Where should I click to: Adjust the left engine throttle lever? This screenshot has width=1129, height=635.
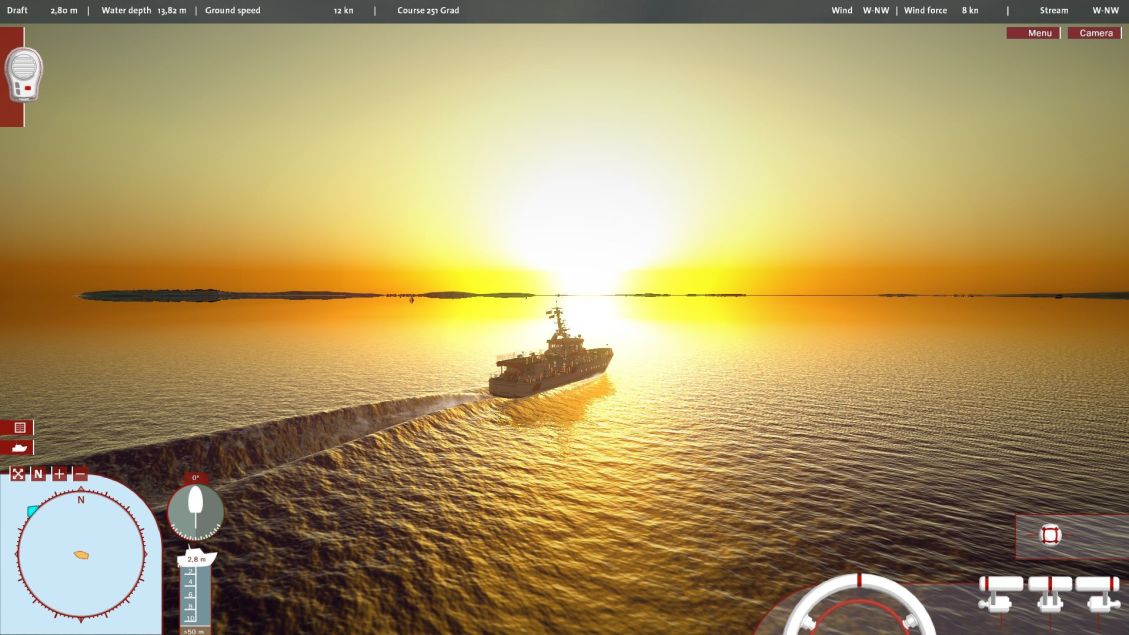coord(1000,594)
